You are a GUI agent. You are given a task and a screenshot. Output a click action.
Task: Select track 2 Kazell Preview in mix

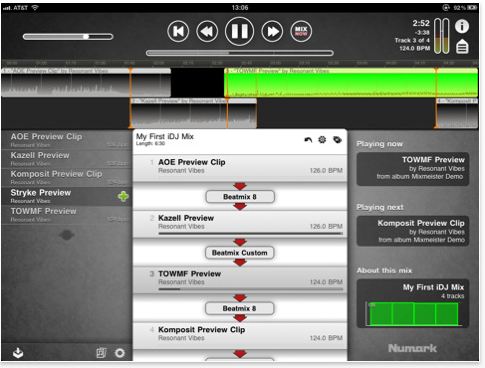tap(240, 224)
